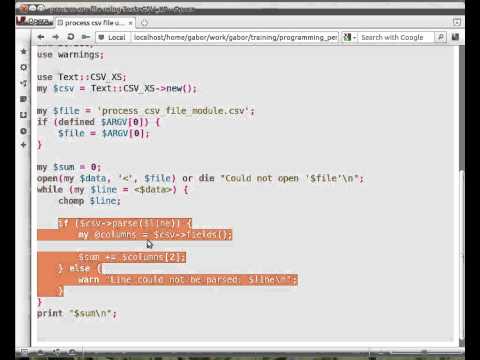Click the wand/password key icon
This screenshot has height=360, width=480.
point(85,37)
